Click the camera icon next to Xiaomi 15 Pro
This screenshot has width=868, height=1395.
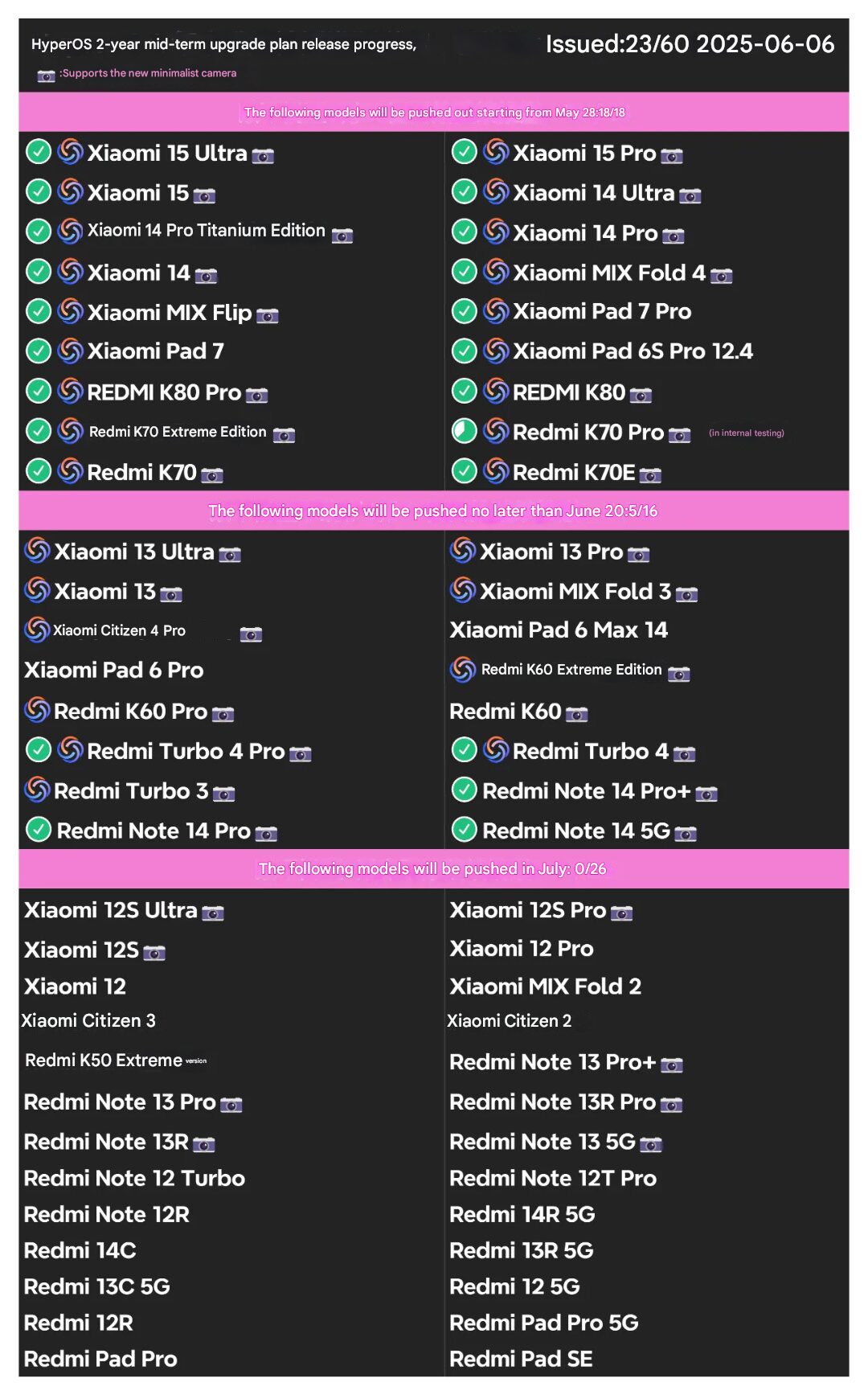pos(672,156)
